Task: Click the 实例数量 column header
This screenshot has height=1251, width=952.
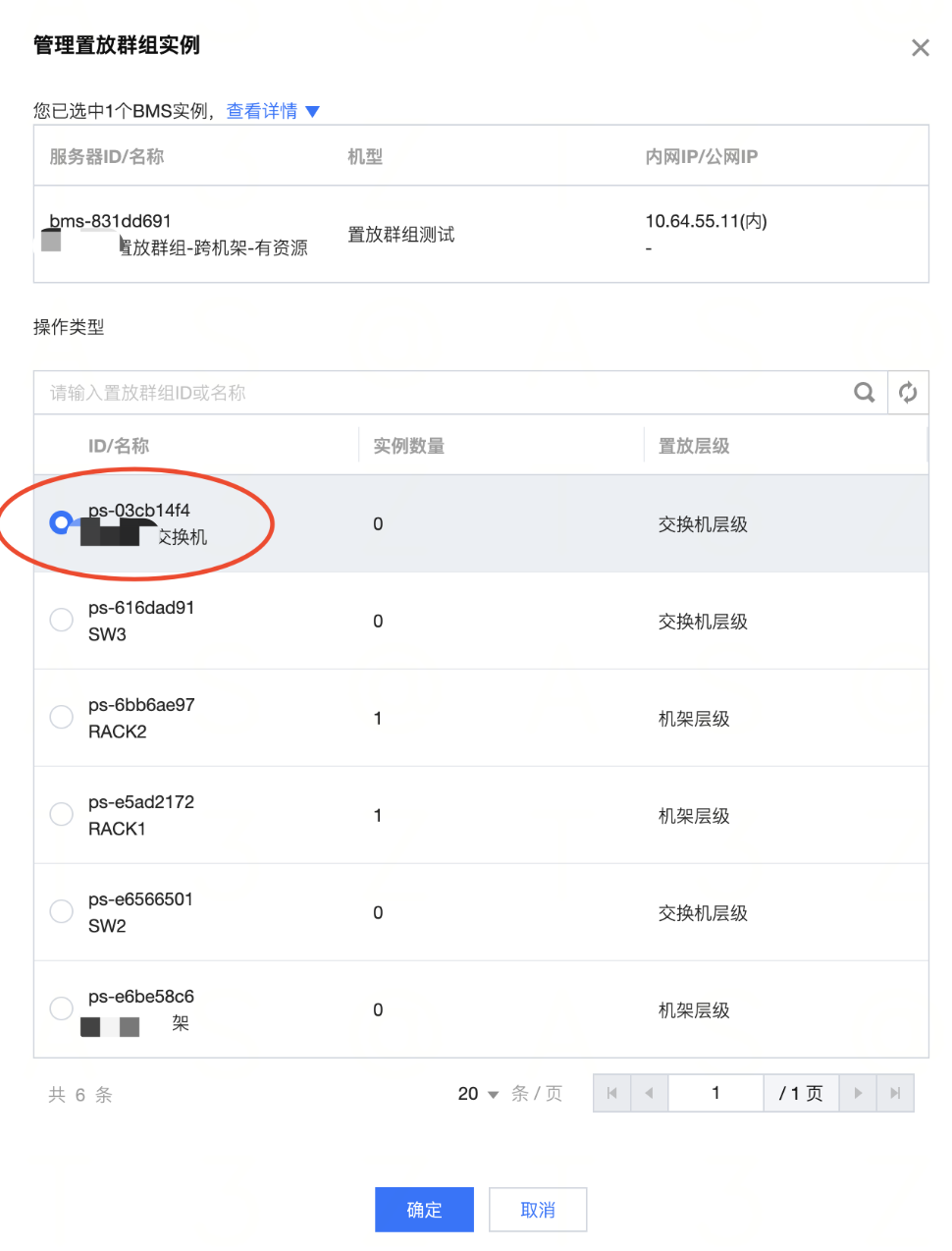Action: pyautogui.click(x=409, y=446)
